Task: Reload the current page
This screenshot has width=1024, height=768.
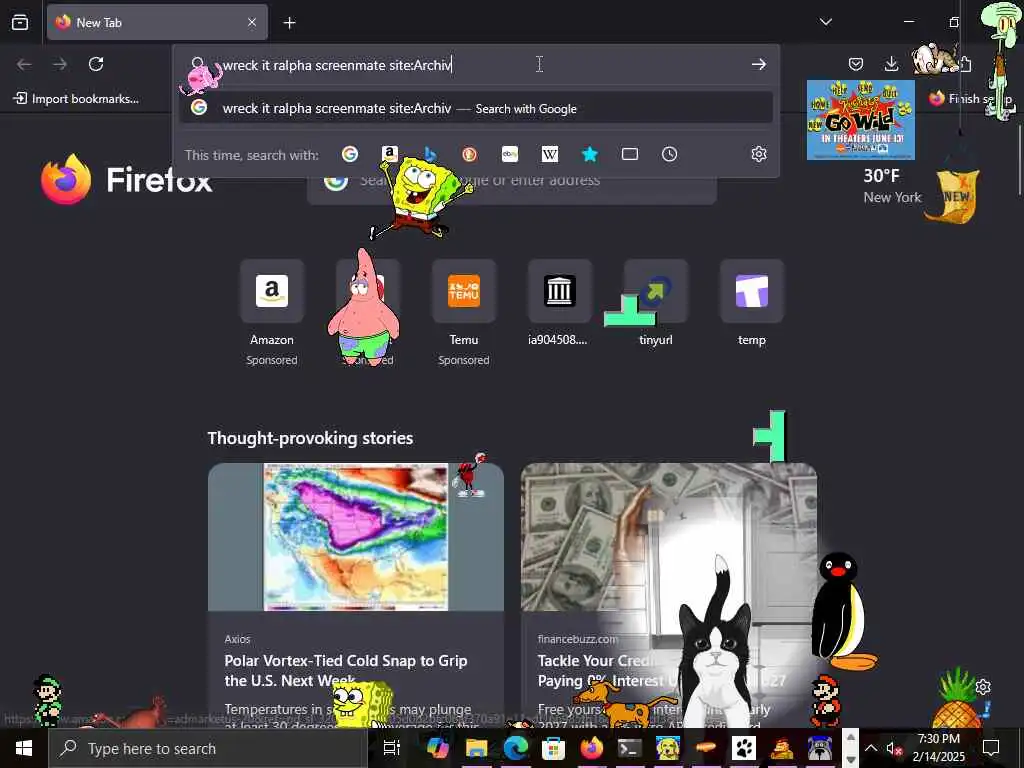Action: coord(96,64)
